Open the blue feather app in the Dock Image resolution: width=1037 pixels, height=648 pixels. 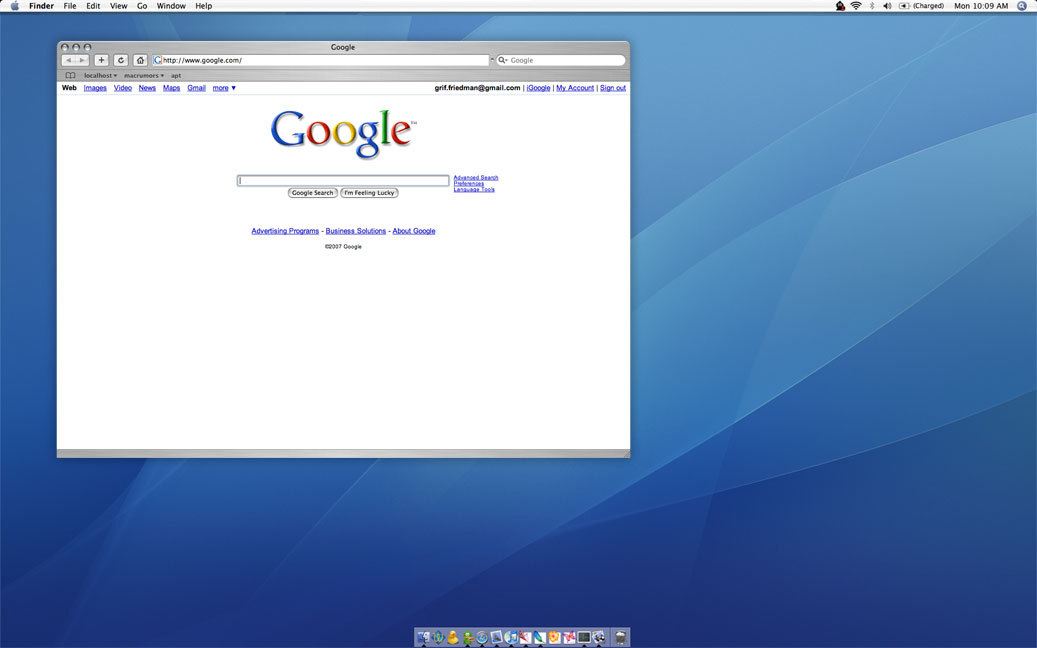(x=540, y=637)
